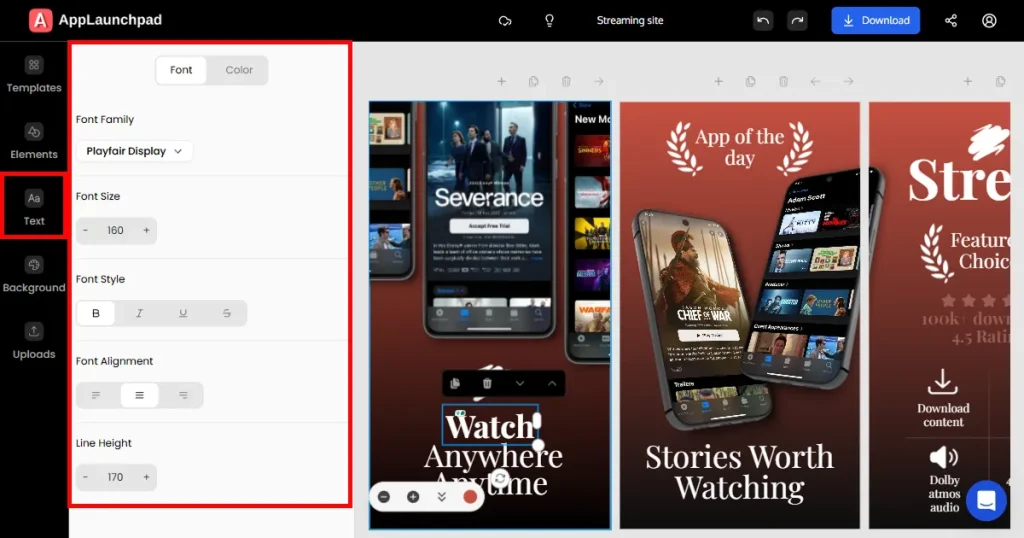
Task: Open the Uploads sidebar panel
Action: [34, 341]
